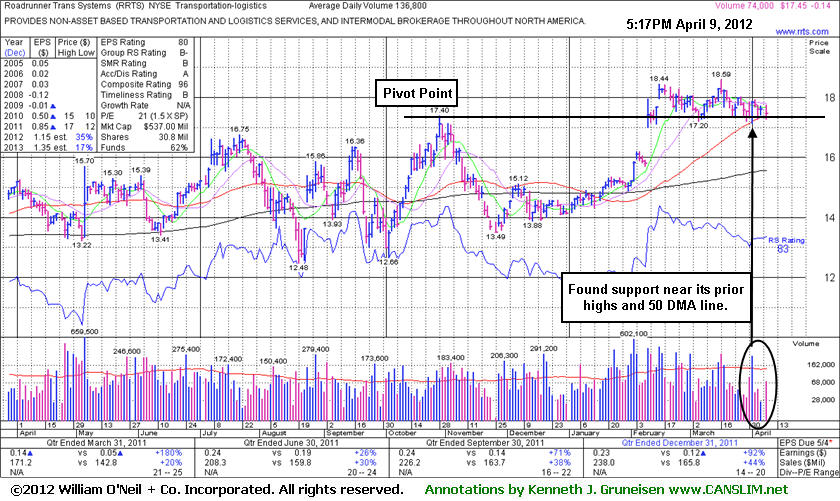Click the Mkt Cap $537.00 Mil row

tap(145, 126)
